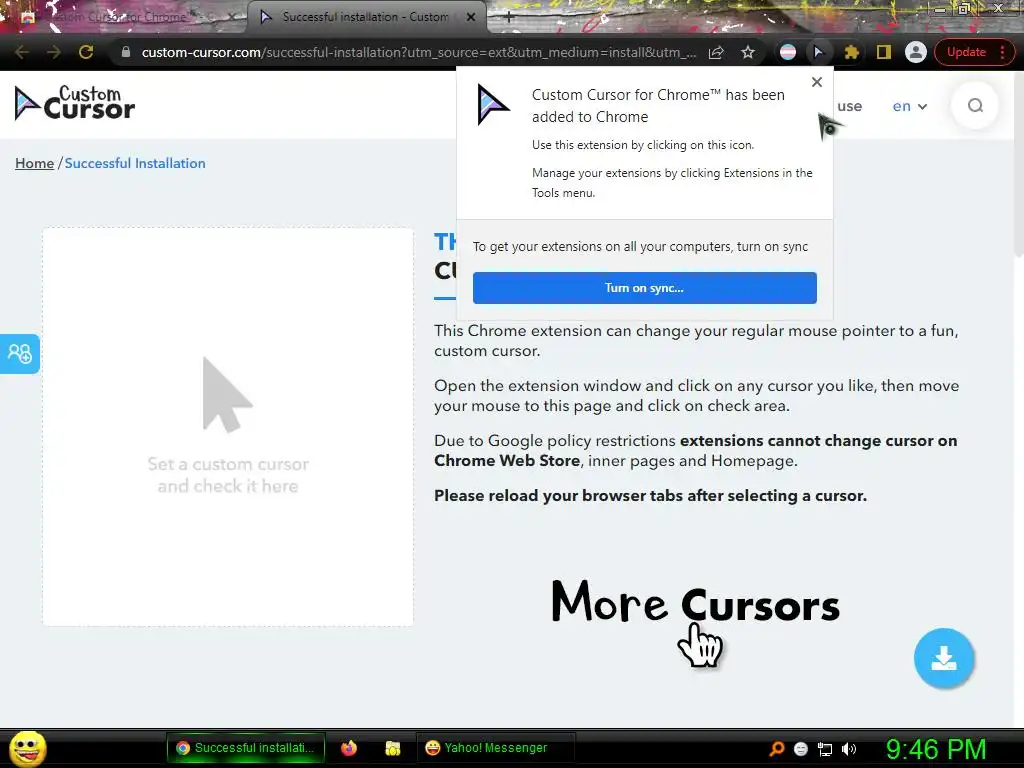Open the blue community side tab

(20, 354)
